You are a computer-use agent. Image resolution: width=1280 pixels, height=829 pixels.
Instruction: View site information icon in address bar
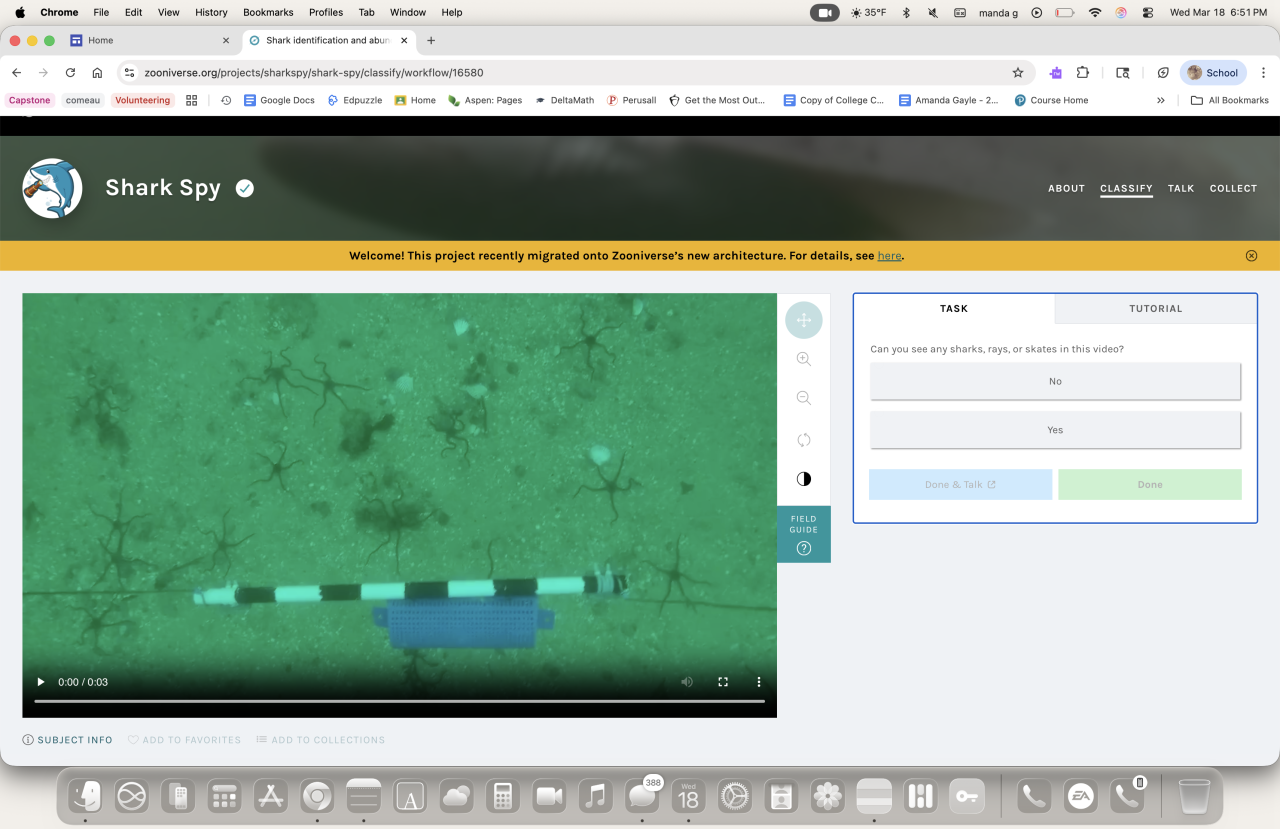click(128, 73)
